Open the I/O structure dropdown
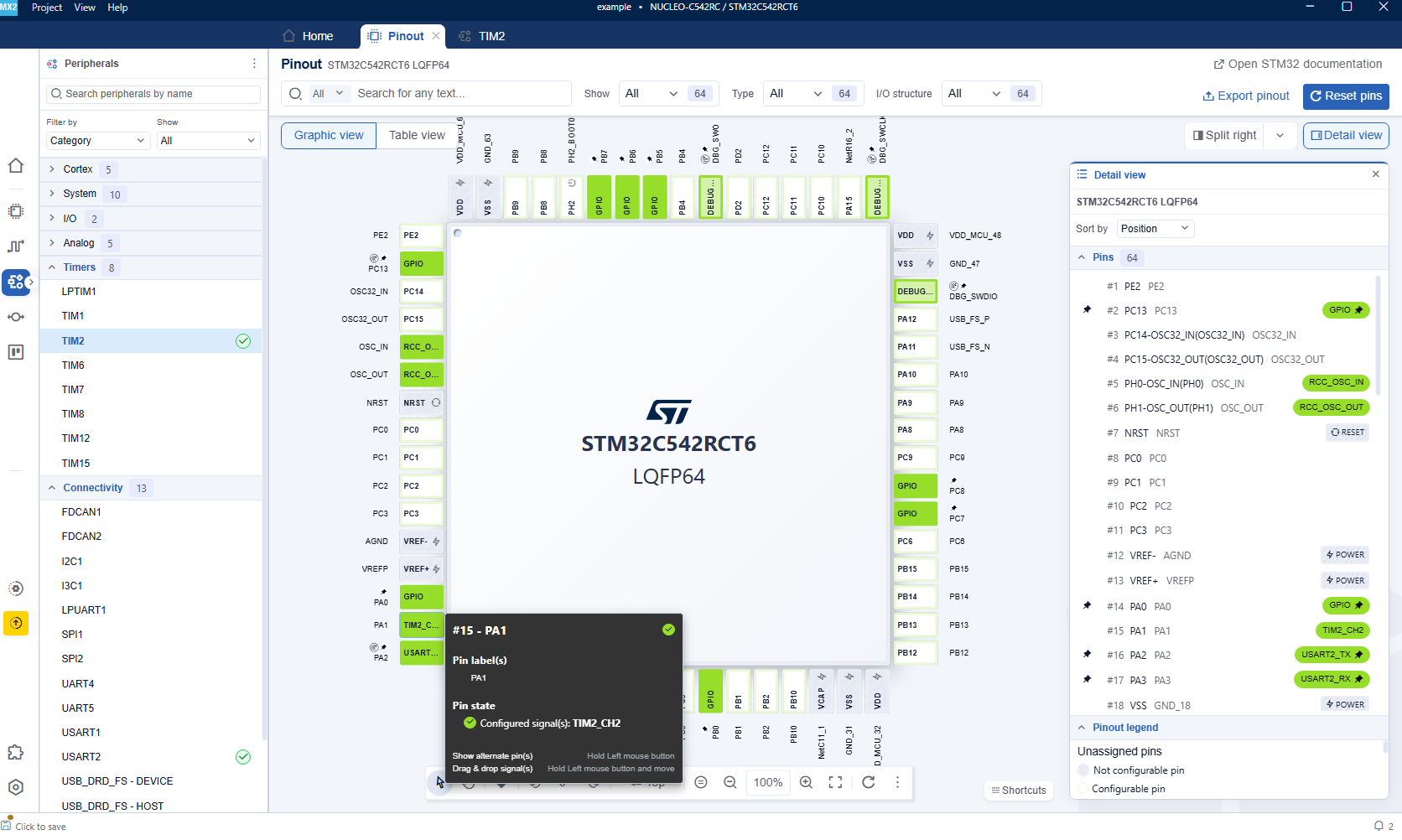The width and height of the screenshot is (1402, 840). [976, 94]
